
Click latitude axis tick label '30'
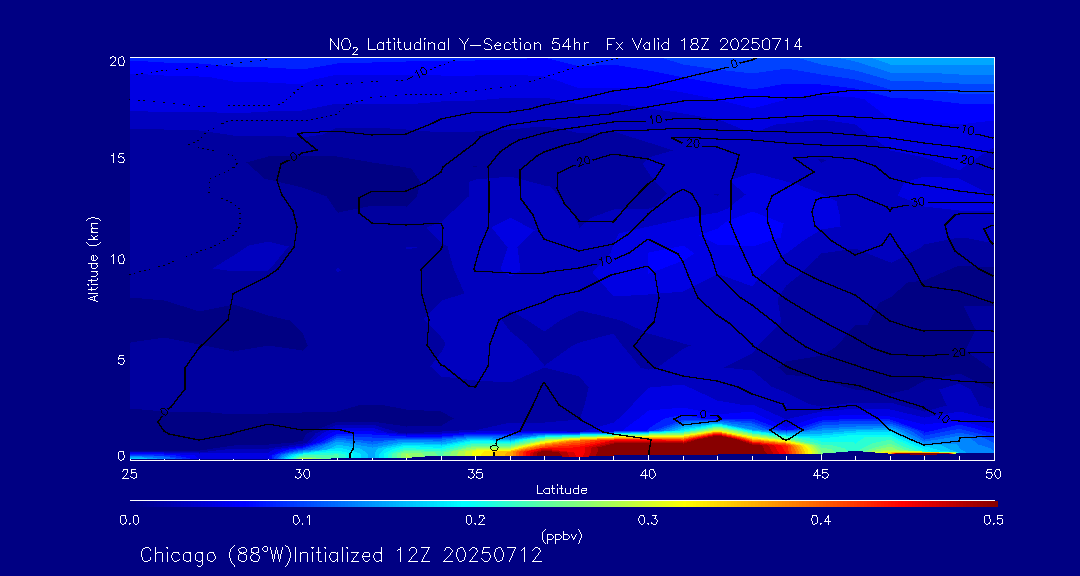point(302,474)
